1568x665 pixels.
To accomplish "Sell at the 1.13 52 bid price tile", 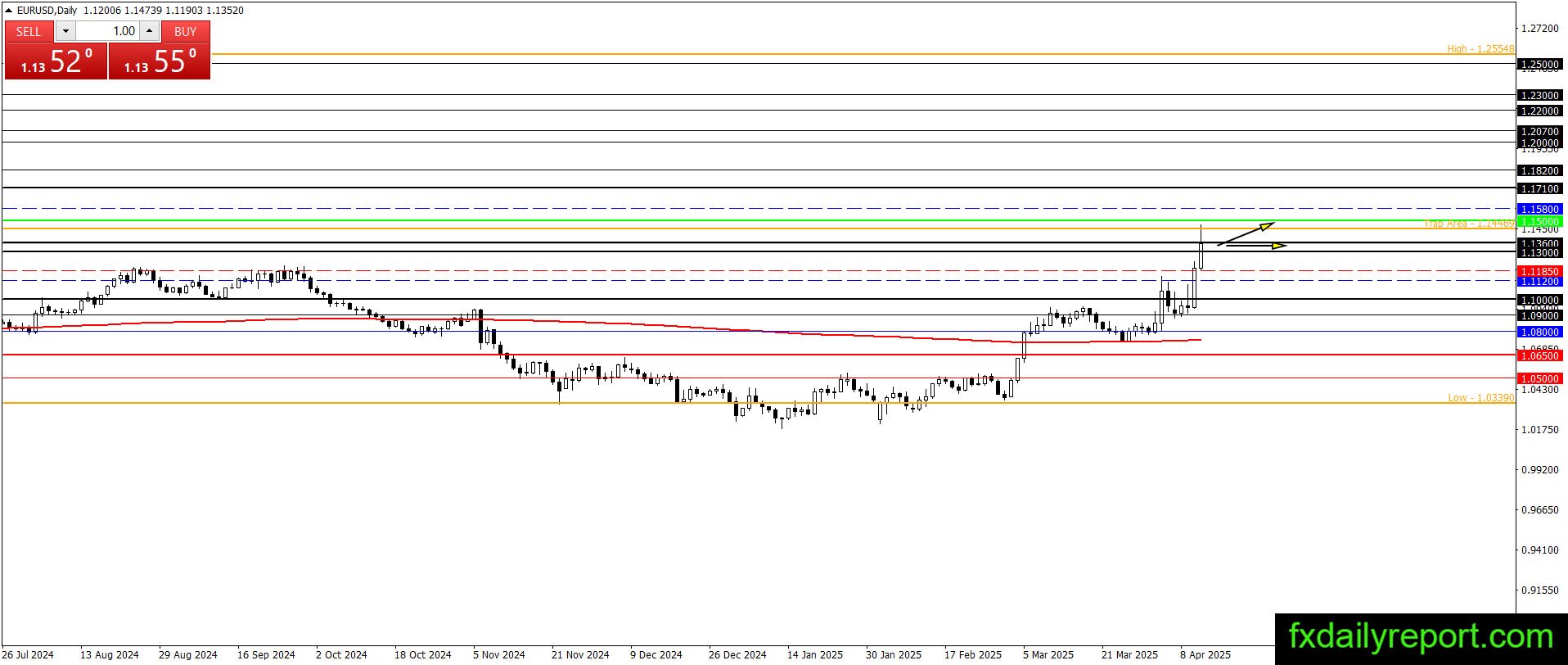I will (x=56, y=61).
